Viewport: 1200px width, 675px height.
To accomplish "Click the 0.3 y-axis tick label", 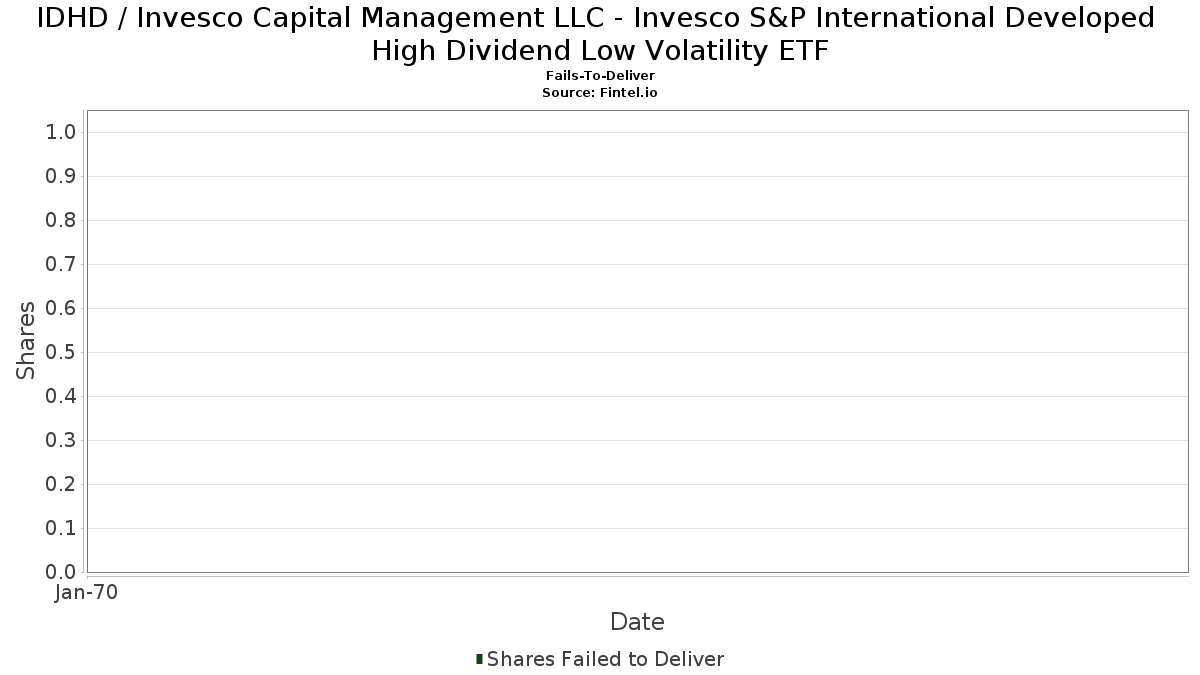I will (62, 441).
